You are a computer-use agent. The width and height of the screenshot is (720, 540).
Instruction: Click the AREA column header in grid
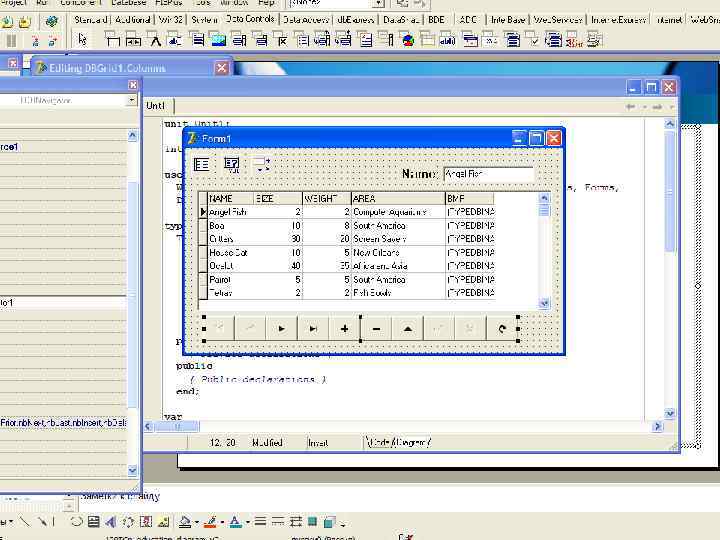[x=398, y=198]
